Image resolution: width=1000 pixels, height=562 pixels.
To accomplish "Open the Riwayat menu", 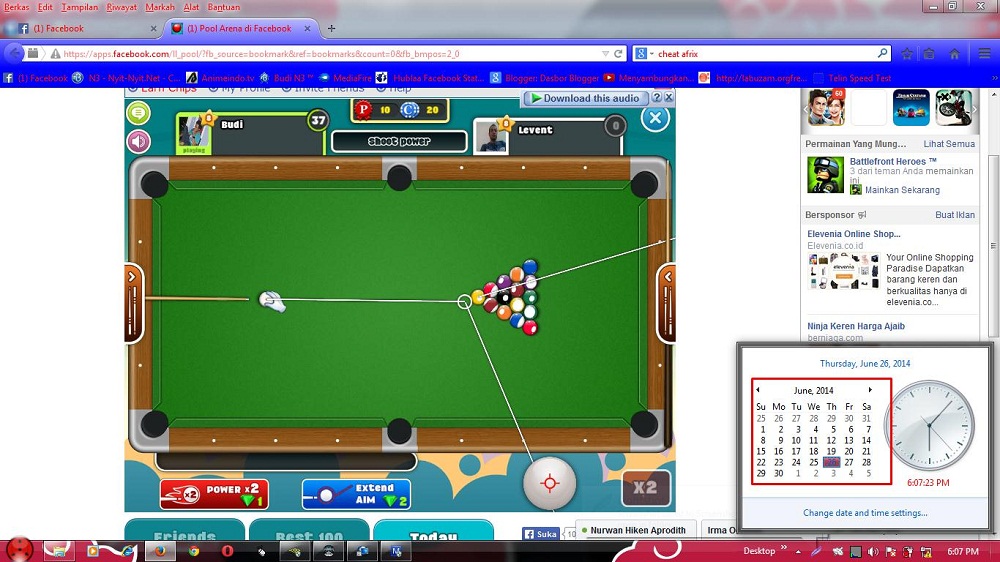I will point(122,7).
